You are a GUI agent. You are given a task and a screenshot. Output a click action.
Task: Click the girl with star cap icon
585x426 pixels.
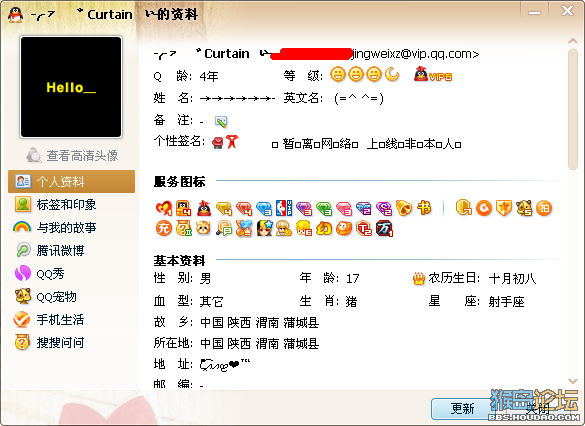(x=264, y=228)
